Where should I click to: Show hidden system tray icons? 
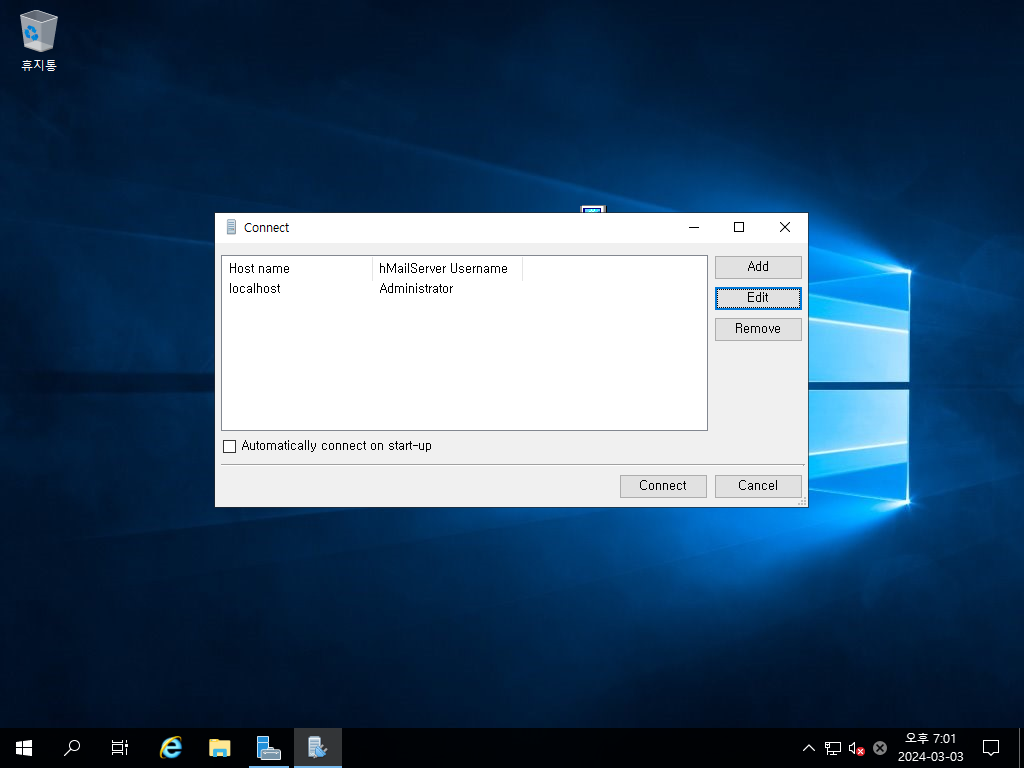[x=808, y=748]
